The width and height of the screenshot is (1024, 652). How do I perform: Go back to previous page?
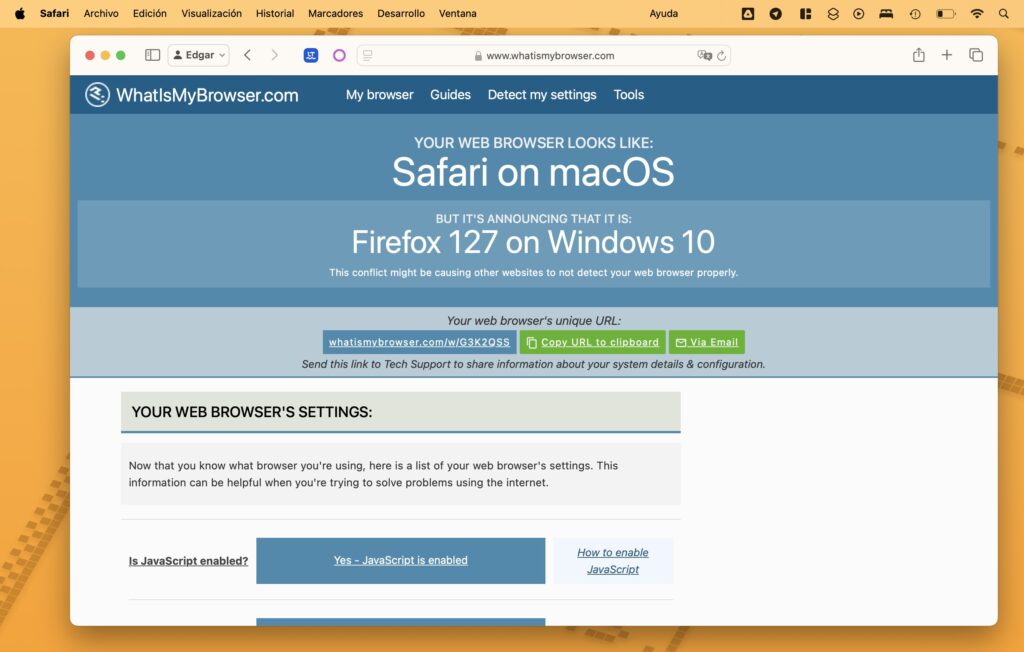point(248,55)
